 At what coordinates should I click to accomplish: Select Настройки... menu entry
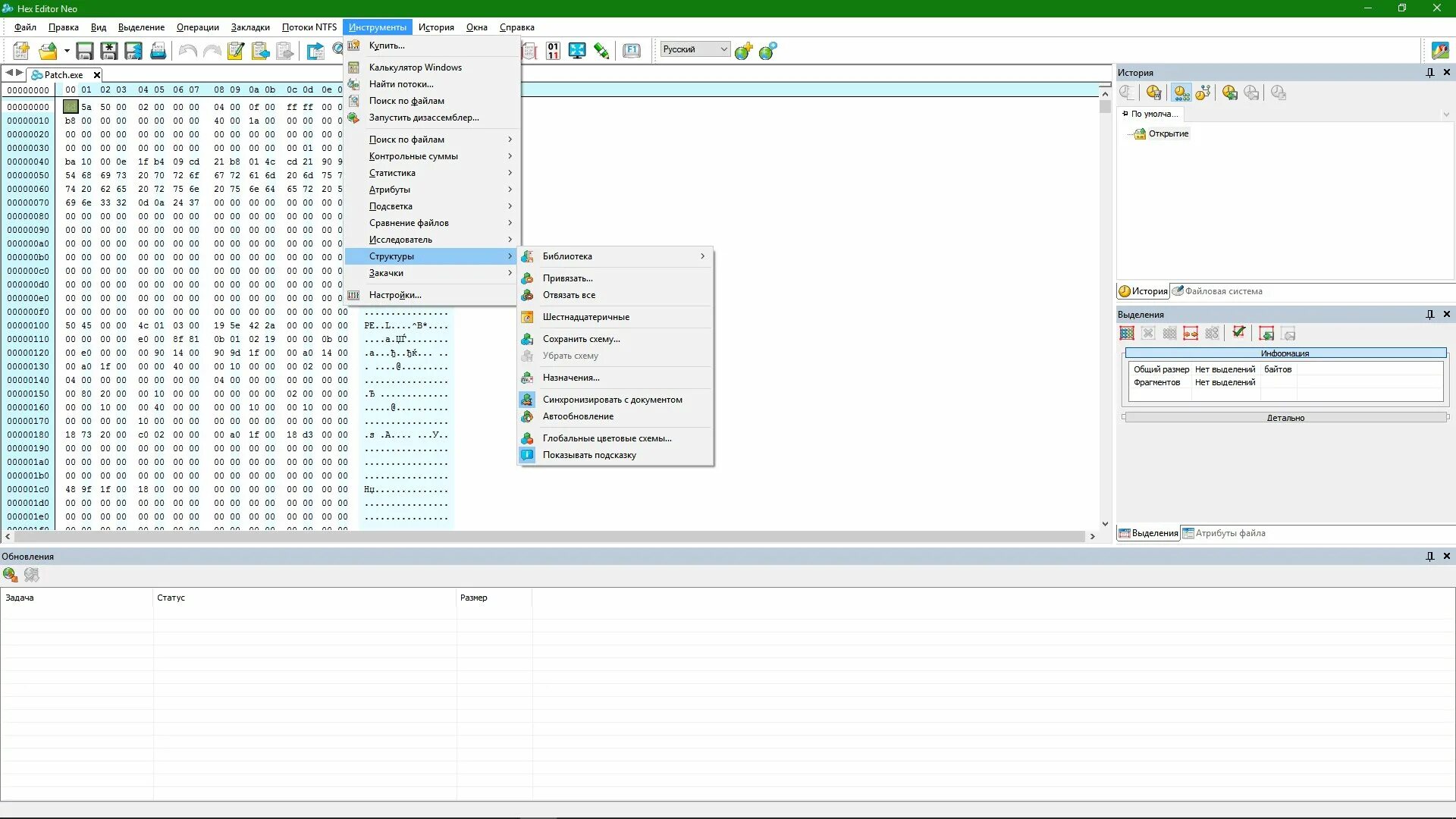point(394,295)
